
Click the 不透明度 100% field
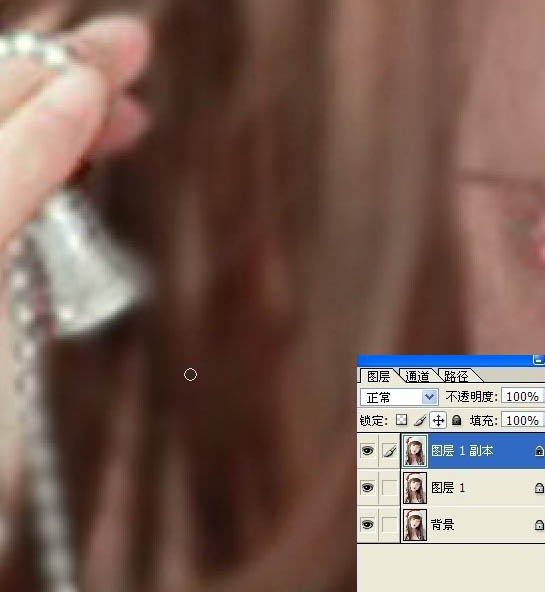point(523,397)
